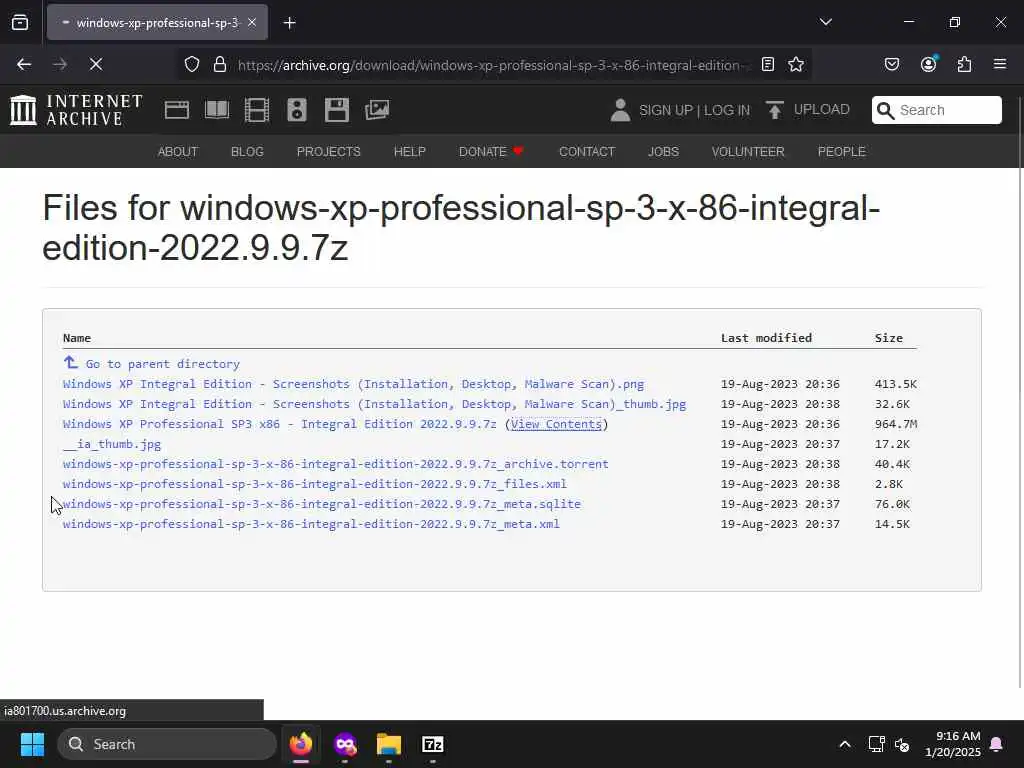Open HELP menu item
This screenshot has height=768, width=1024.
[x=409, y=152]
